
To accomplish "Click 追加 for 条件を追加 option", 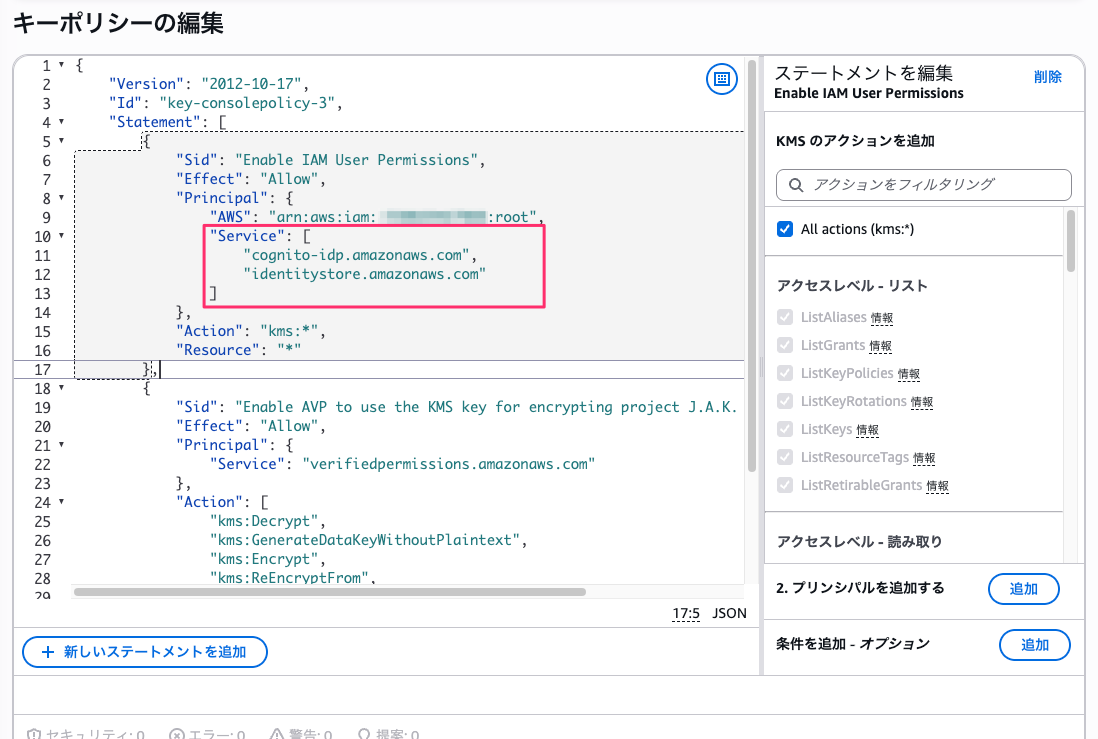I will pyautogui.click(x=1034, y=645).
